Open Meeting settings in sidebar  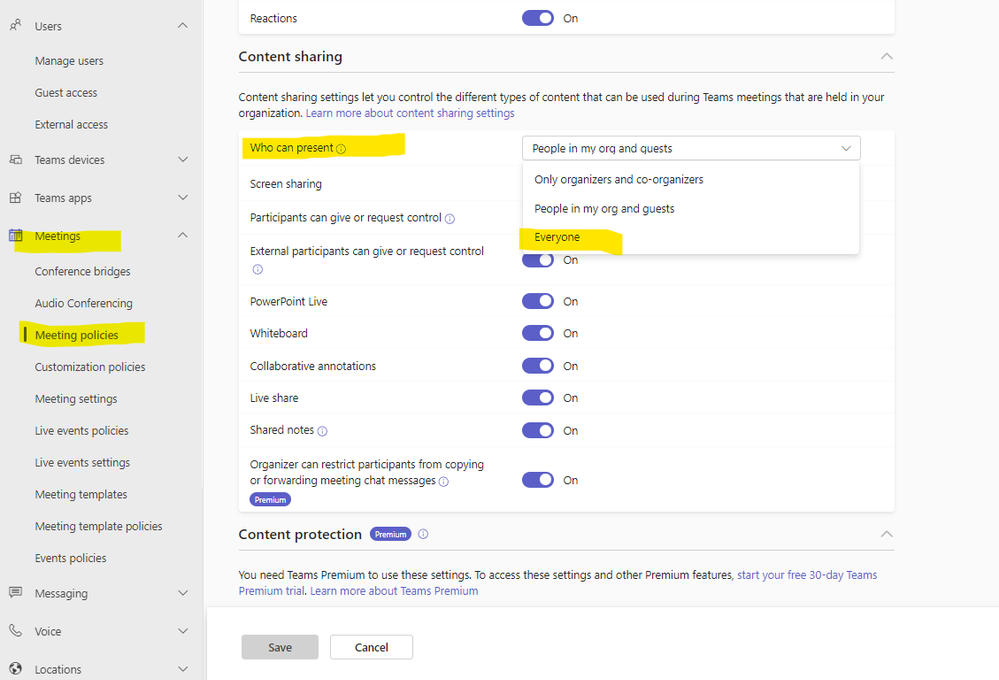point(76,399)
